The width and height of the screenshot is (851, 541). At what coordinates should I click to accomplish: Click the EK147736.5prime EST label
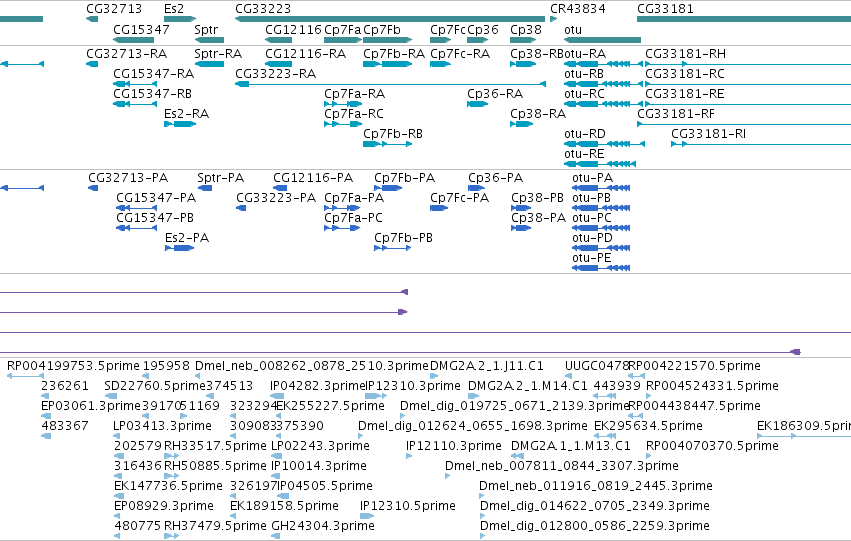[x=168, y=486]
